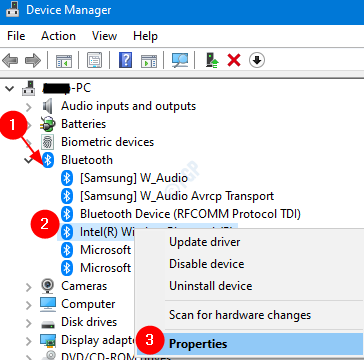
Task: Expand the Computer category
Action: tap(29, 305)
